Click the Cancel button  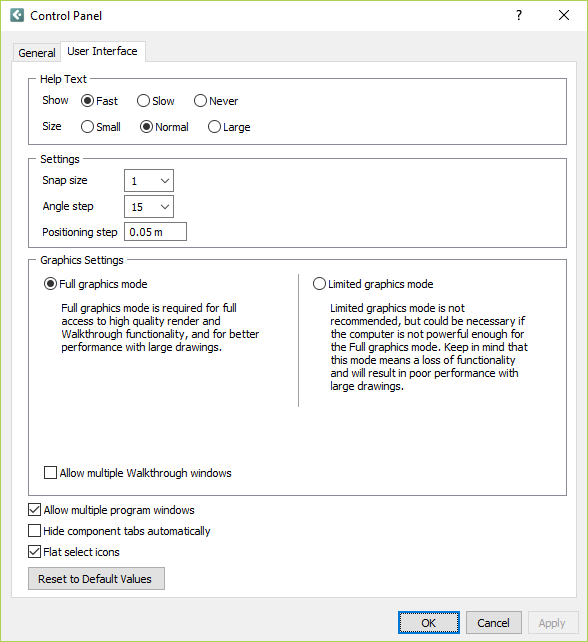tap(493, 623)
